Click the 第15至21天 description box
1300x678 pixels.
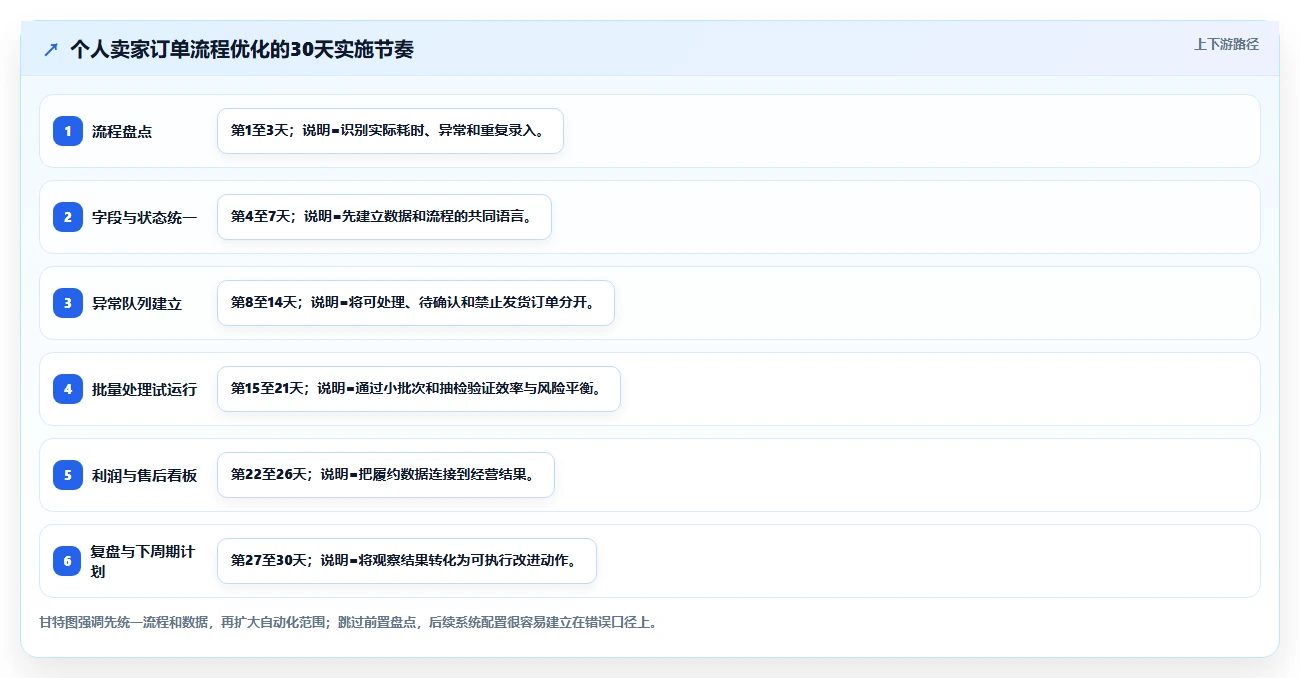tap(418, 389)
